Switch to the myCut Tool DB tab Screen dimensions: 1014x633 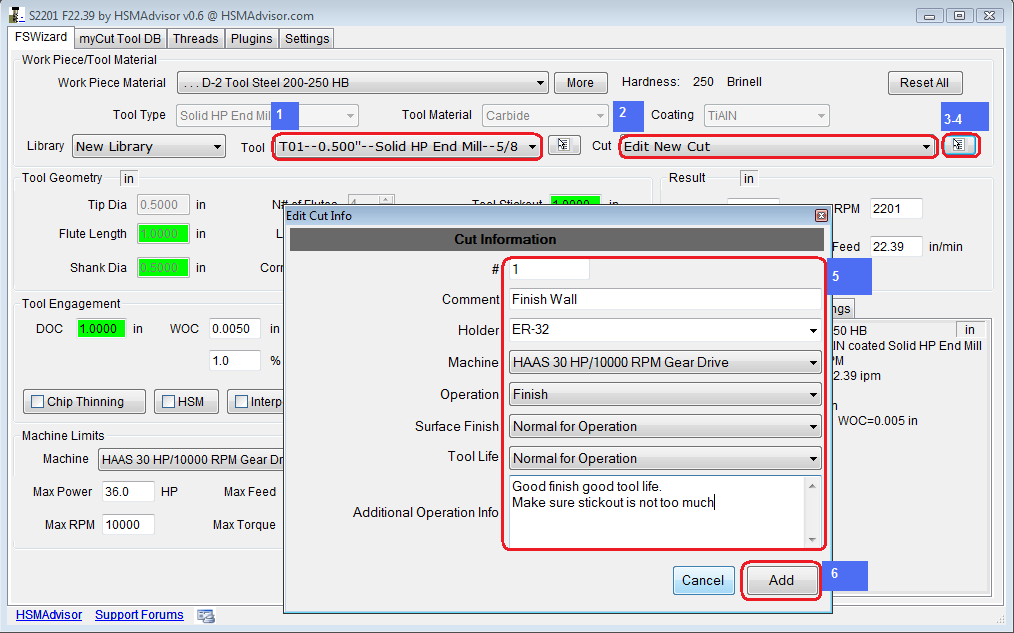118,38
